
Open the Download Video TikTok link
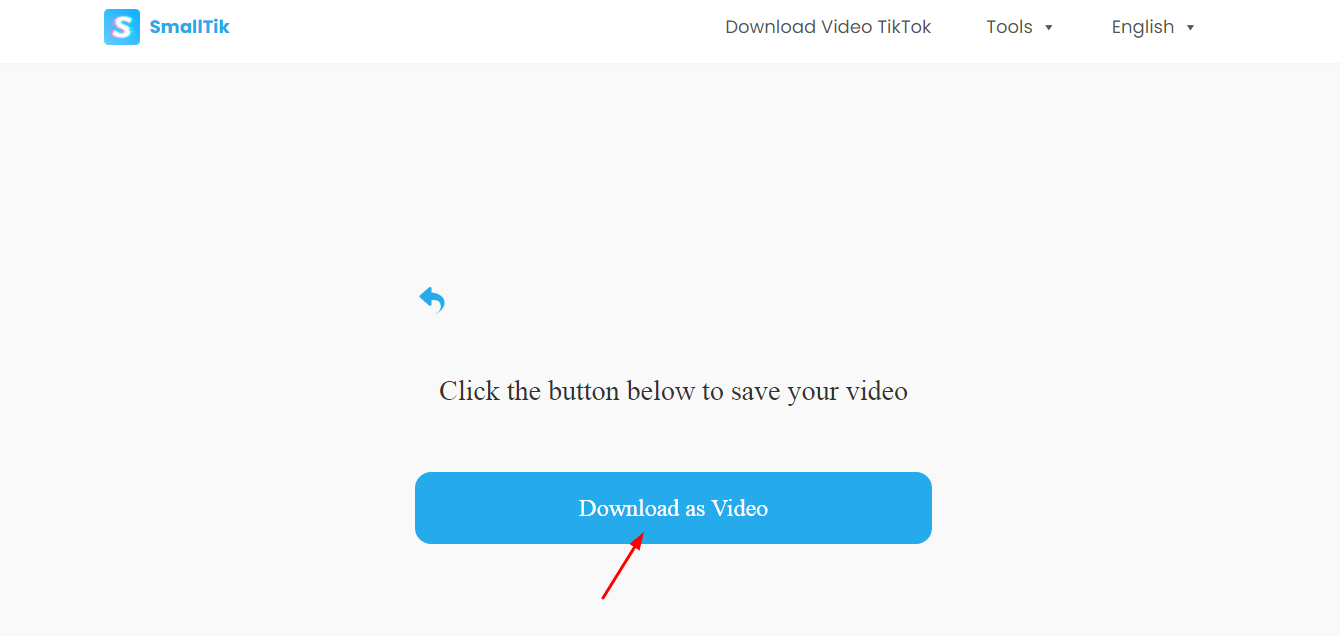click(828, 27)
